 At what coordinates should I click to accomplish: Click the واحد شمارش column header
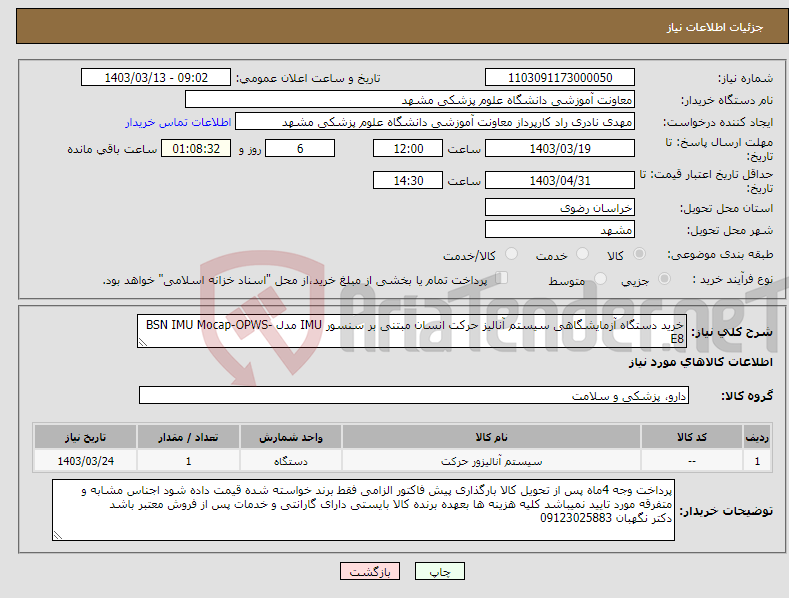(x=291, y=436)
